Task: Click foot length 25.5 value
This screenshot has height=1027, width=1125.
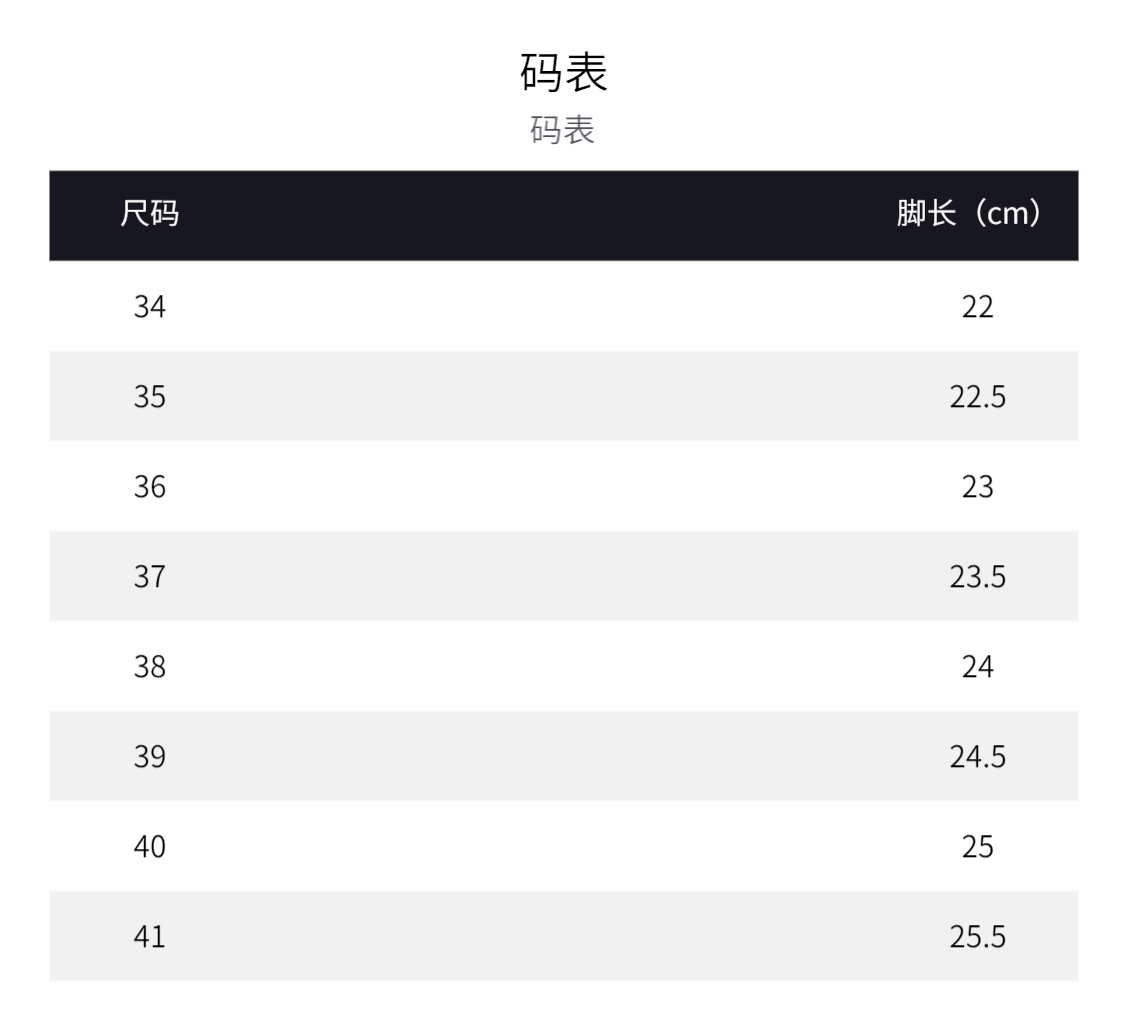Action: point(977,936)
